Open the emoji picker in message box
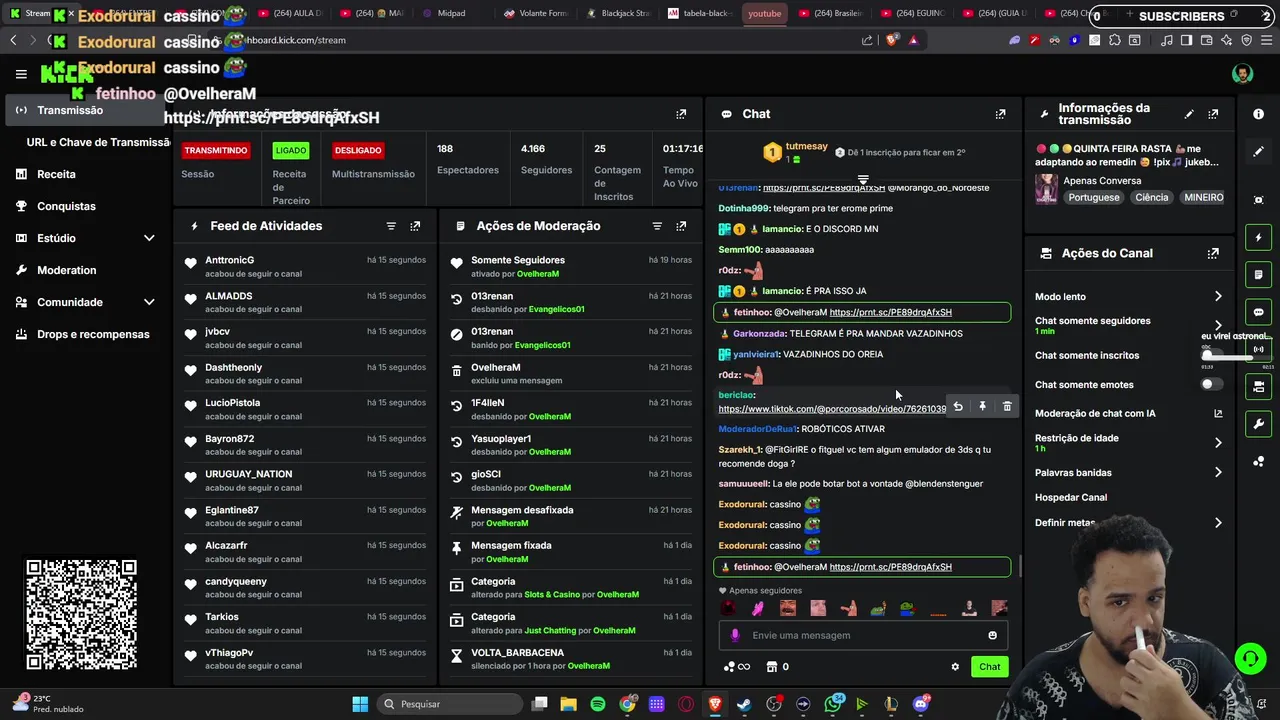Screen dimensions: 1280x720 (x=992, y=635)
